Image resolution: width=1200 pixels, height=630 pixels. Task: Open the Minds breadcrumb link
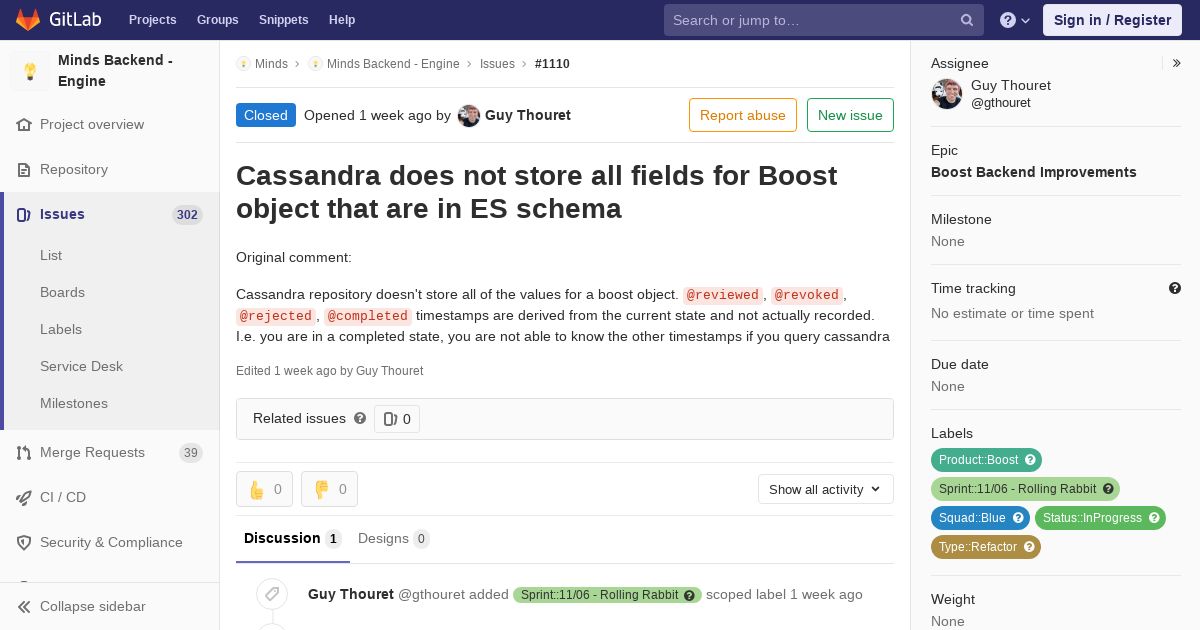point(271,64)
